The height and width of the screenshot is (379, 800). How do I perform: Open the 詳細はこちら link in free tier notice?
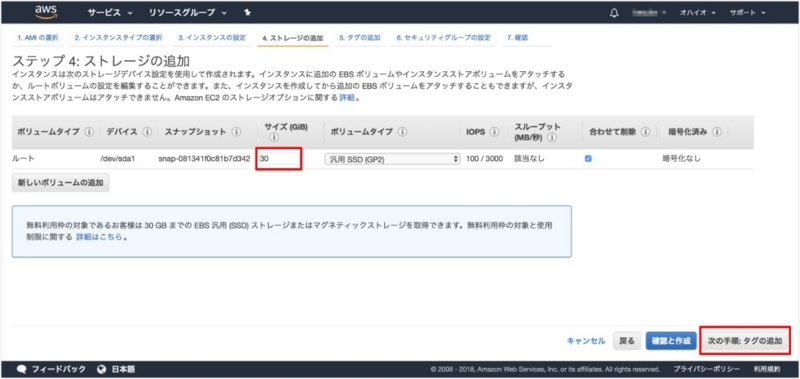pos(99,237)
